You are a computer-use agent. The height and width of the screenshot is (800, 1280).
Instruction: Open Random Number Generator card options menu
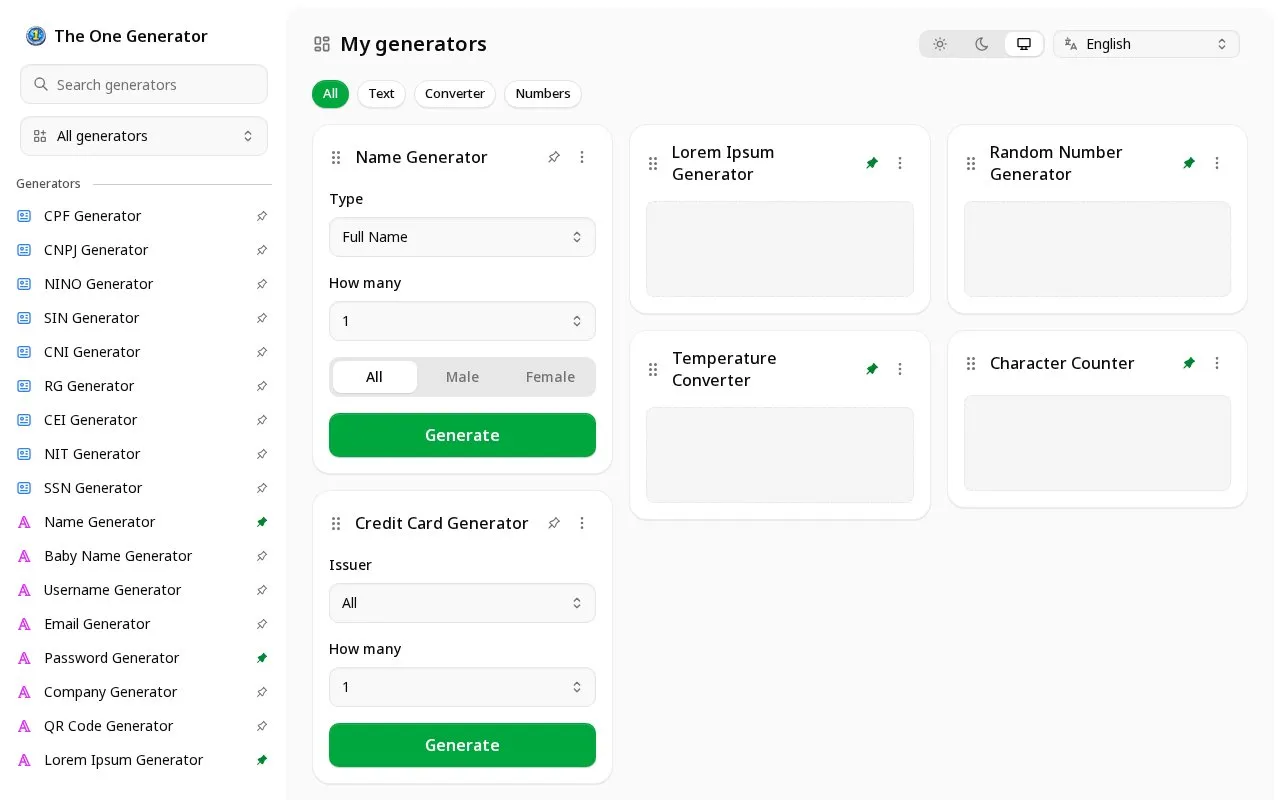pos(1217,163)
